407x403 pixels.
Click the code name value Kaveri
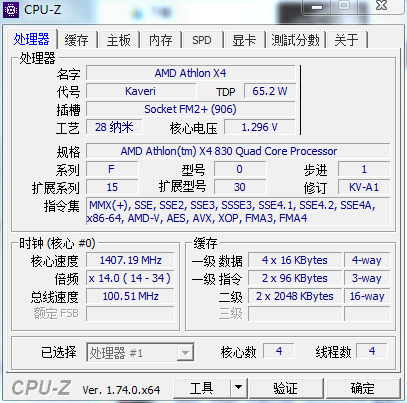click(141, 91)
